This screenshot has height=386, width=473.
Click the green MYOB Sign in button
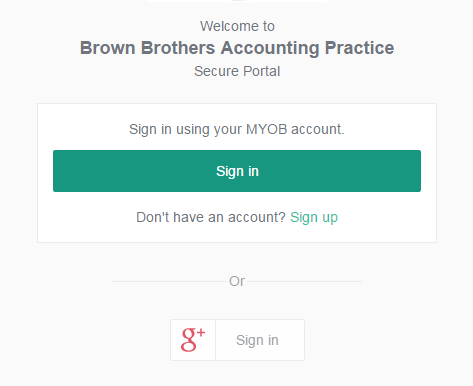pyautogui.click(x=237, y=171)
